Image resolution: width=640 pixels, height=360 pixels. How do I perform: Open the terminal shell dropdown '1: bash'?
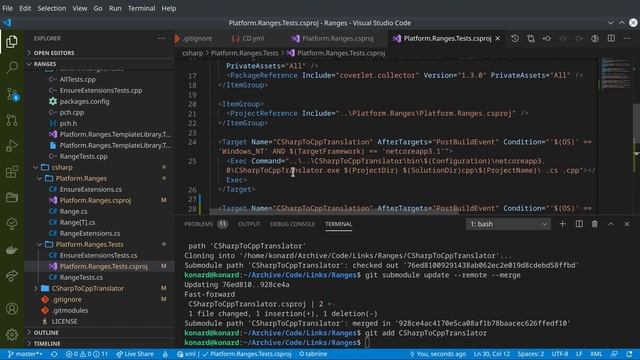click(508, 224)
